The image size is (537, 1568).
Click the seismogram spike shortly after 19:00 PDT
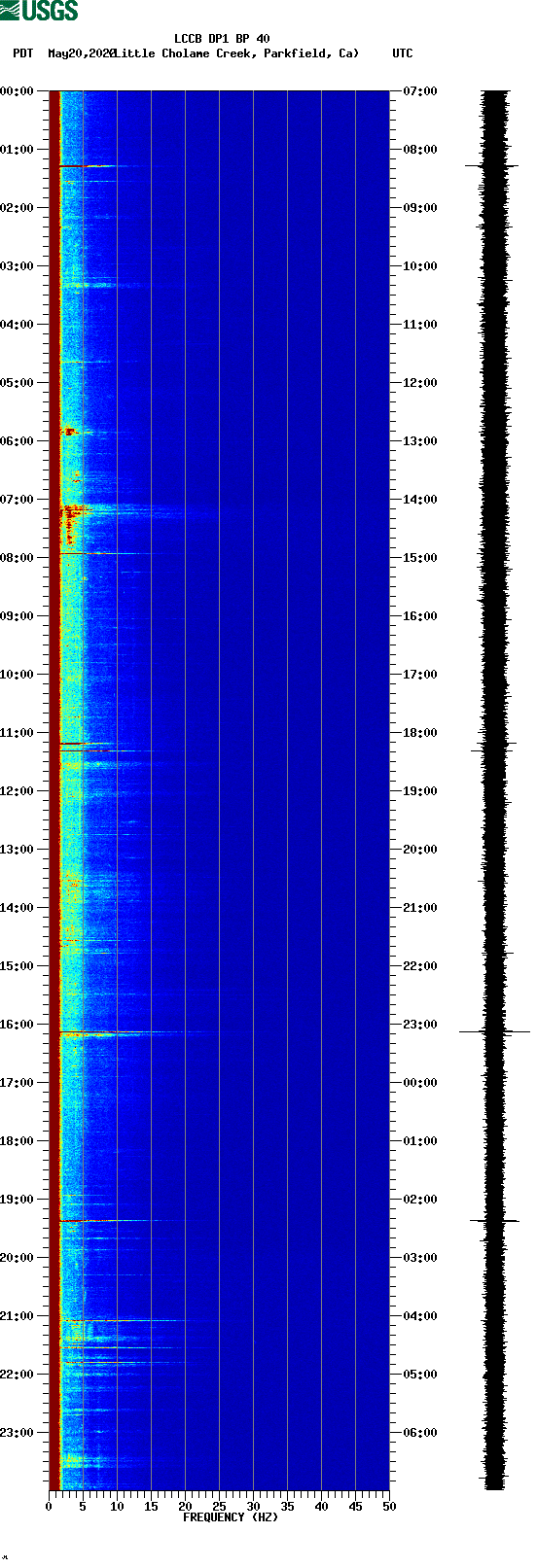coord(494,1220)
